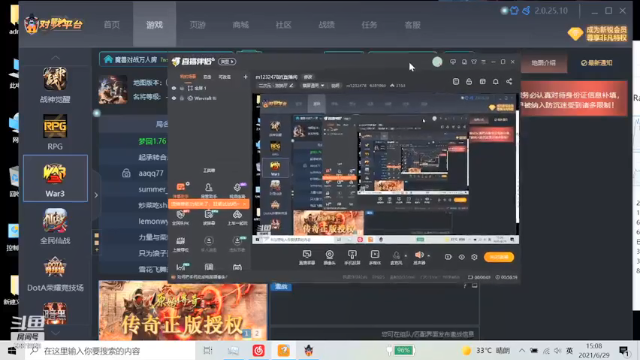Open the 商城 tab
Screen dimensions: 640x360
[x=240, y=24]
